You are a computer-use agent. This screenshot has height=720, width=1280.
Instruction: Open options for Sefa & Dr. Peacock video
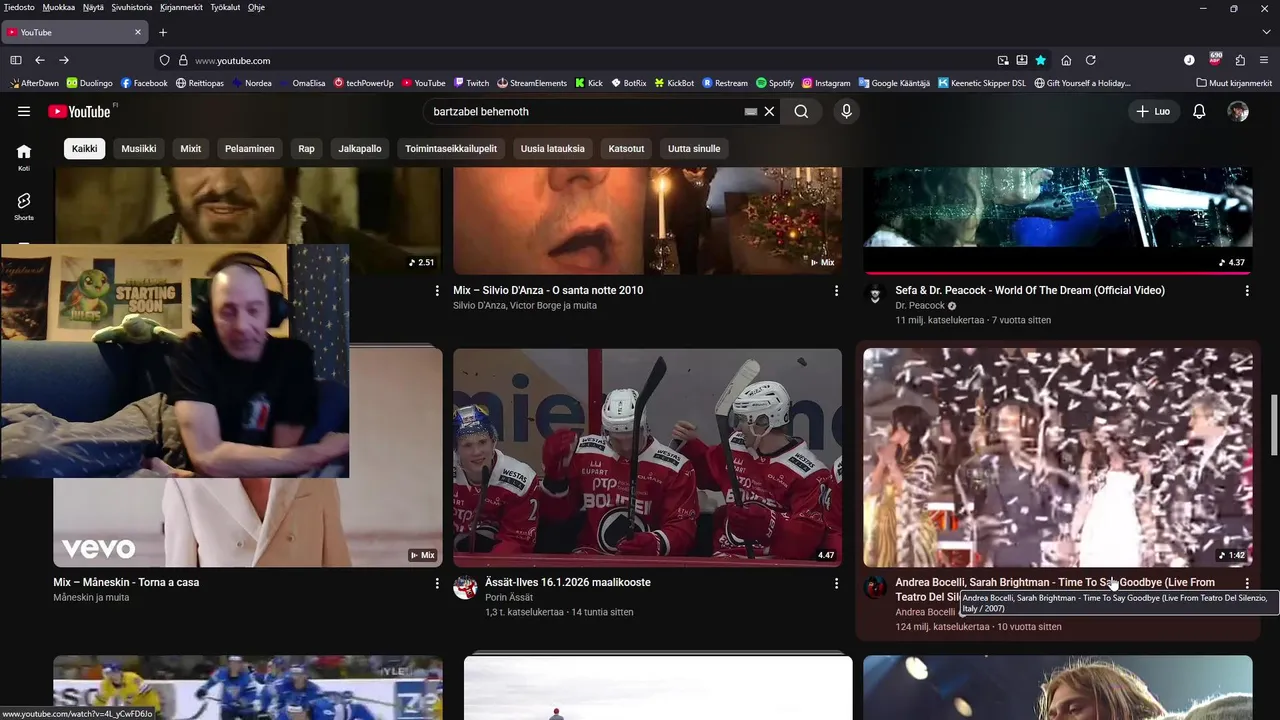coord(1247,291)
